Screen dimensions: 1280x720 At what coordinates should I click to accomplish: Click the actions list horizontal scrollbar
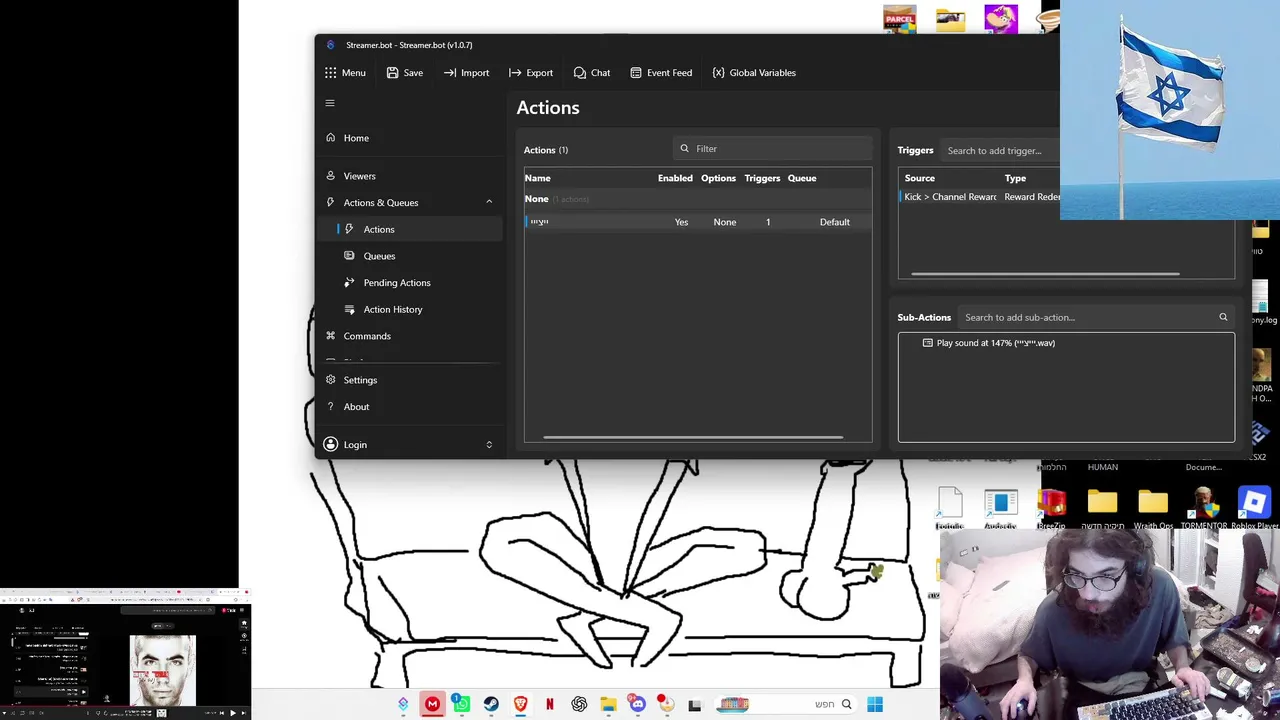(x=693, y=437)
